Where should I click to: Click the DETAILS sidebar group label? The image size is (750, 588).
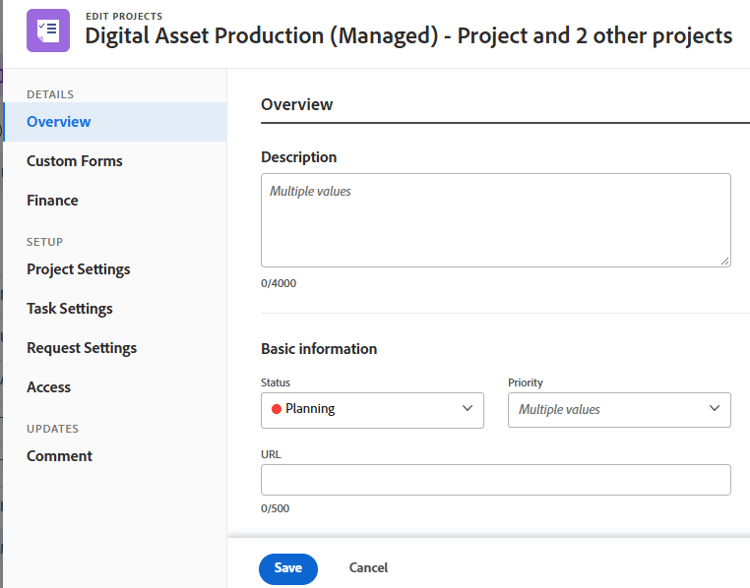(50, 94)
